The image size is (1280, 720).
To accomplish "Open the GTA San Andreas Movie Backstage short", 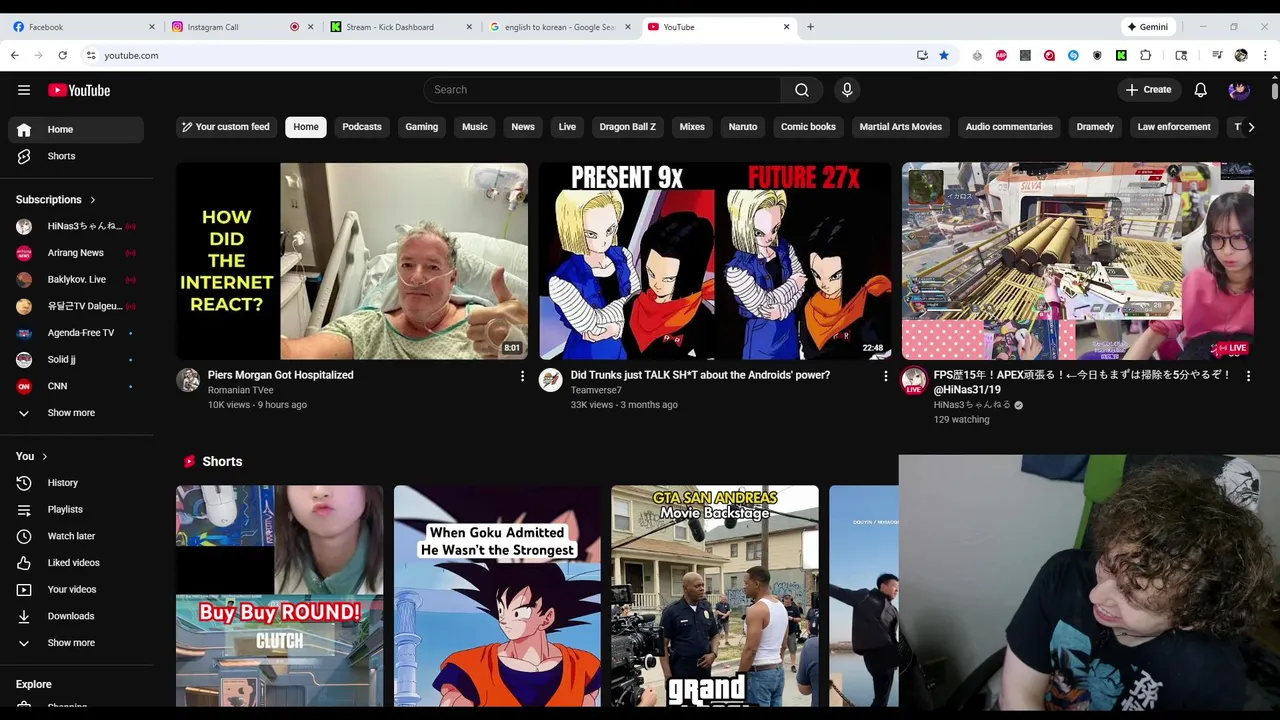I will (715, 596).
